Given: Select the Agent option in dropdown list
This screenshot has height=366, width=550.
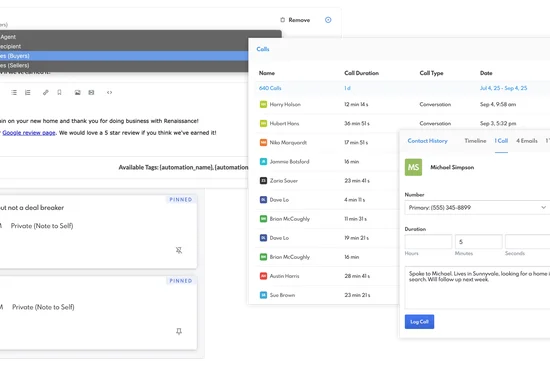Looking at the screenshot, I should pyautogui.click(x=124, y=37).
